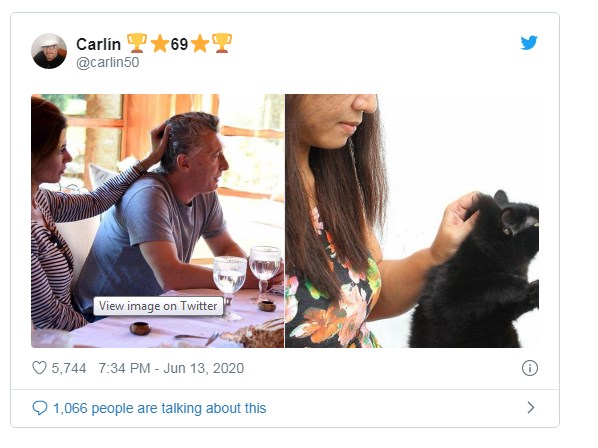Click the last trophy emoji in the name
Viewport: 598px width, 448px height.
(x=222, y=43)
